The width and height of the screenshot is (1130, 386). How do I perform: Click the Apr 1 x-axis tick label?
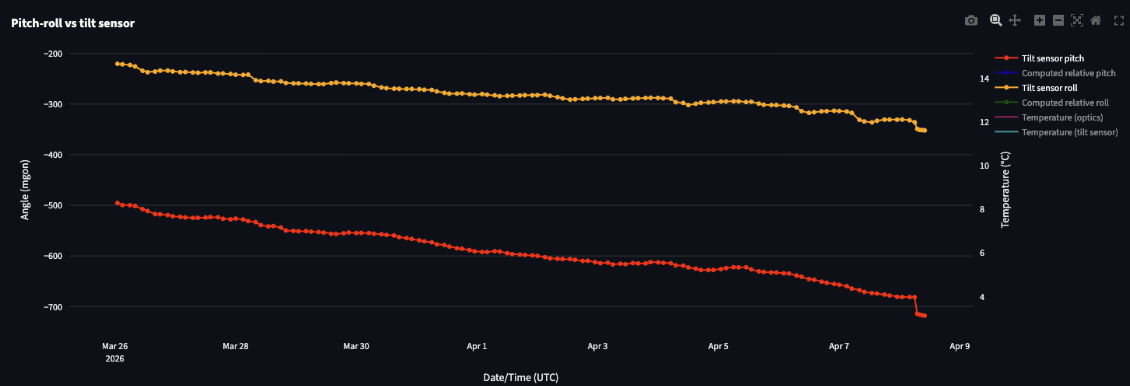(x=476, y=346)
